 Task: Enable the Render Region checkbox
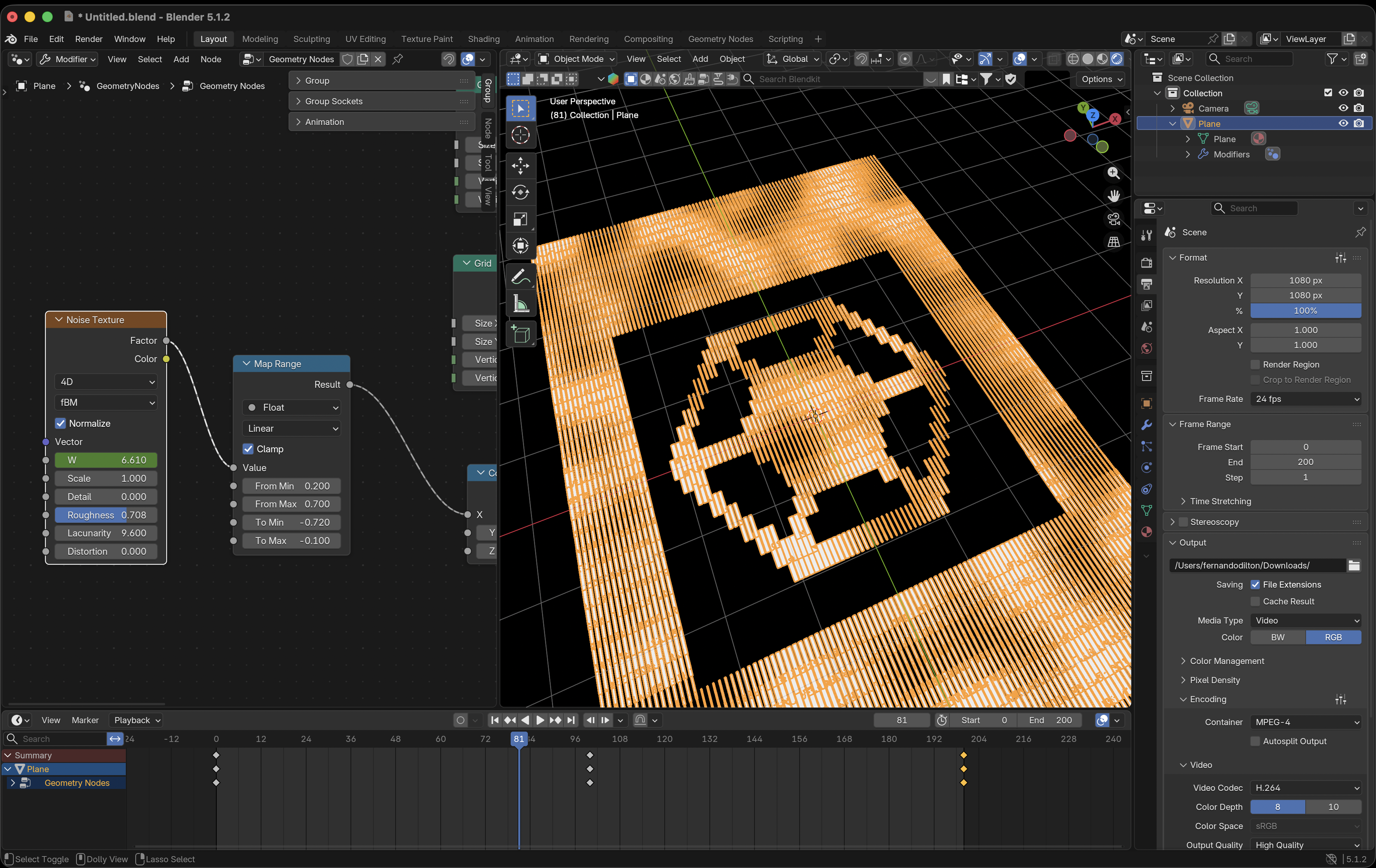[x=1256, y=364]
